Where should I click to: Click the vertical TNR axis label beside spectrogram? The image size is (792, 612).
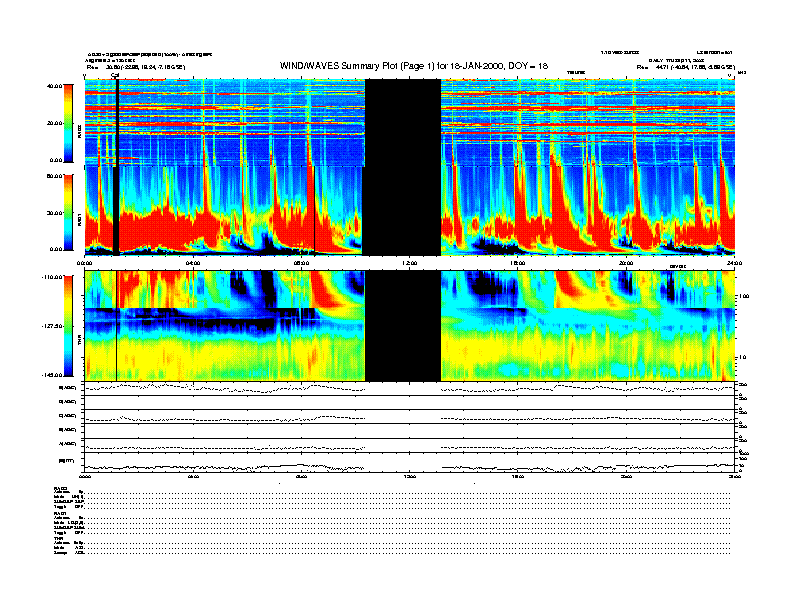79,342
